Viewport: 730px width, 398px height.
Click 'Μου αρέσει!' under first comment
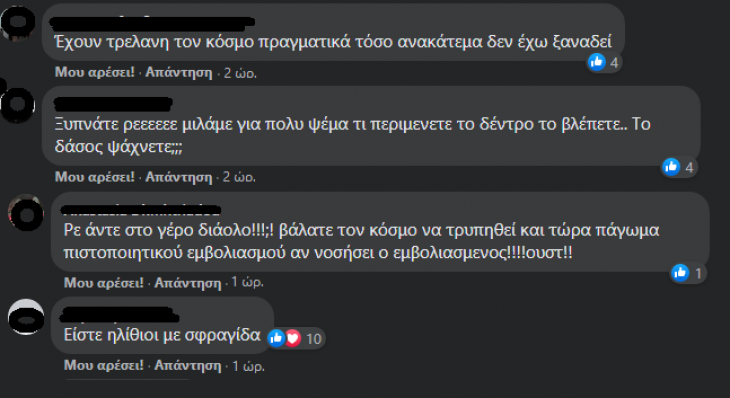click(95, 72)
